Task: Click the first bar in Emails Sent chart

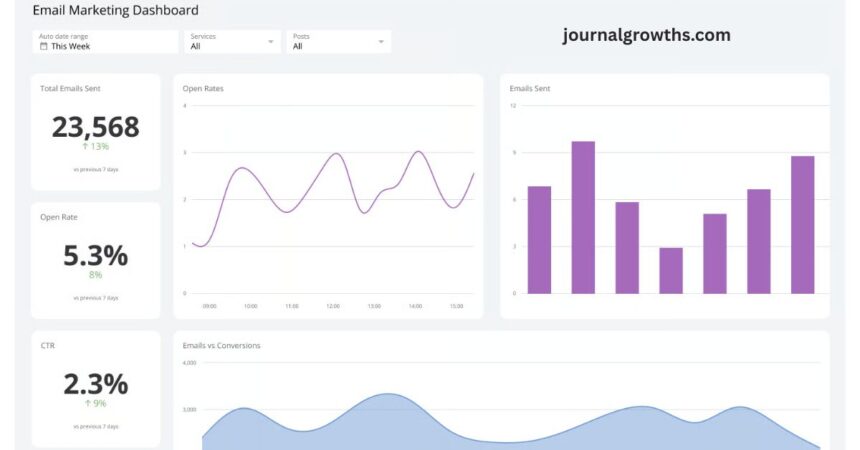Action: (x=539, y=240)
